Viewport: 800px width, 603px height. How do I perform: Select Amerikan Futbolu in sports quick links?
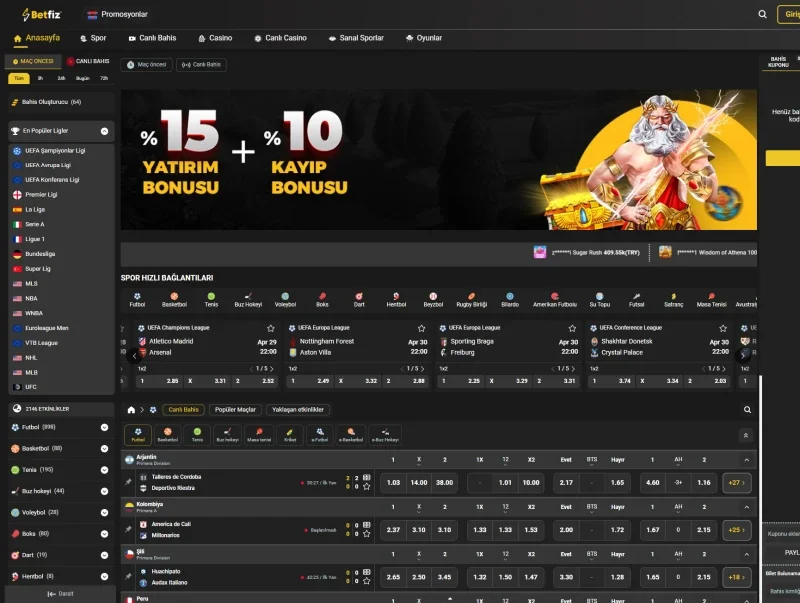pyautogui.click(x=555, y=300)
